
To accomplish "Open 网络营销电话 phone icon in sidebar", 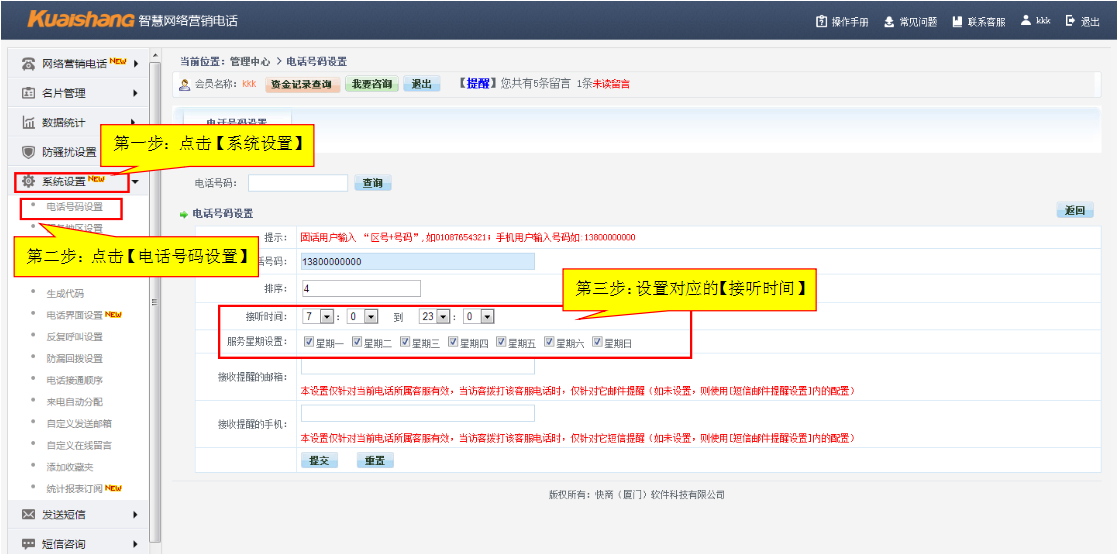I will coord(29,64).
